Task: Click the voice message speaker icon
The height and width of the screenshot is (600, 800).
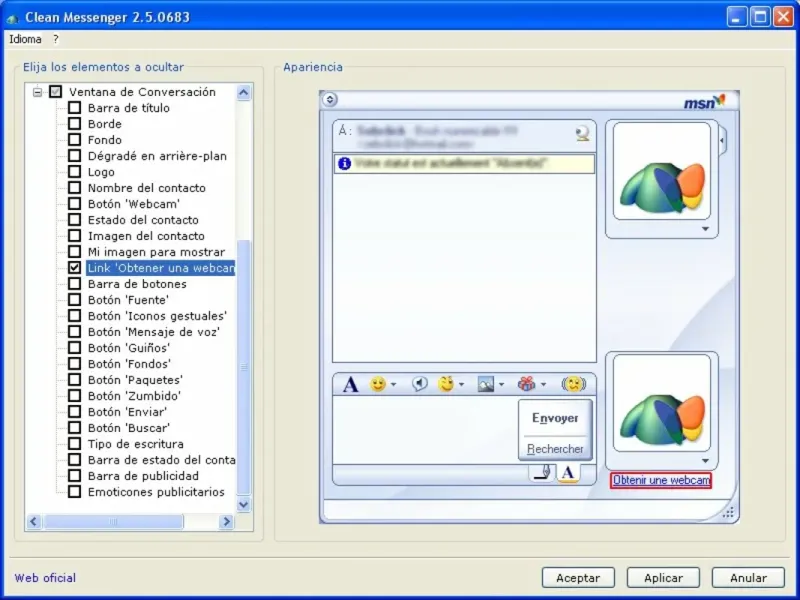Action: tap(419, 384)
